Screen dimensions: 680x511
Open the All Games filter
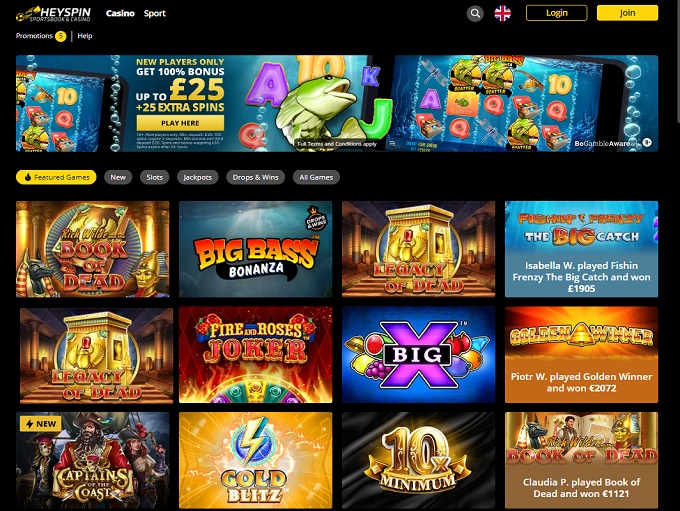[316, 177]
